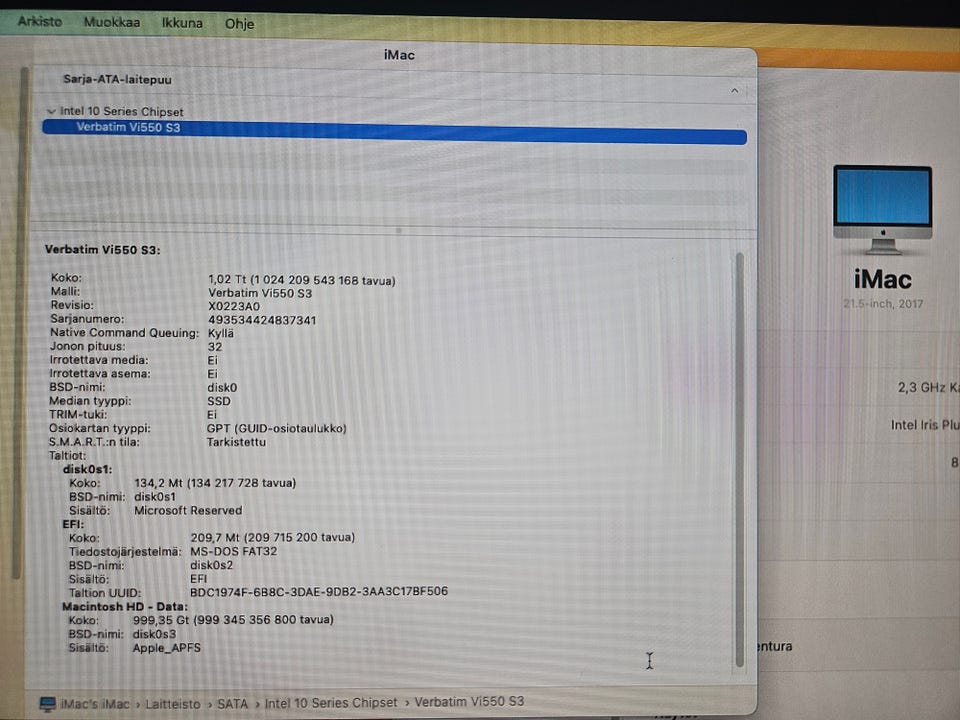Click the iMac computer icon in path bar
Viewport: 960px width, 720px height.
tap(48, 703)
